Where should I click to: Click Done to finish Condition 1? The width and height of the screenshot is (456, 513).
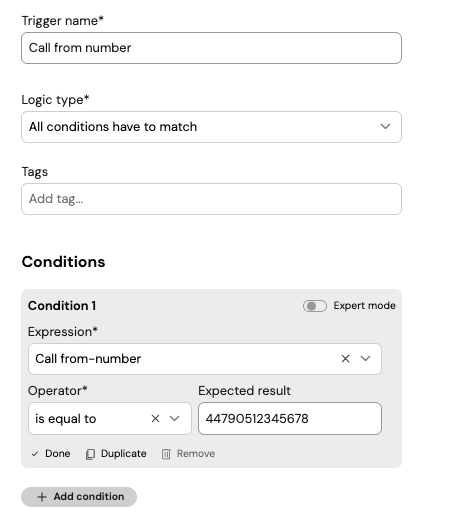pos(51,454)
